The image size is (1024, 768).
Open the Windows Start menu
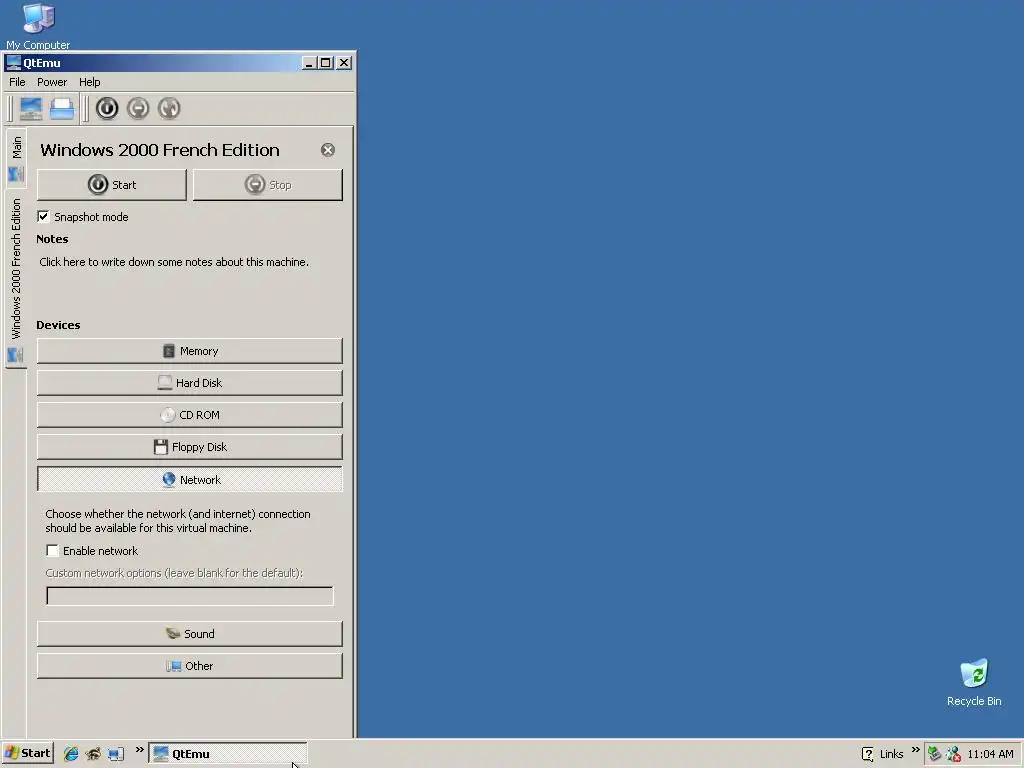27,753
